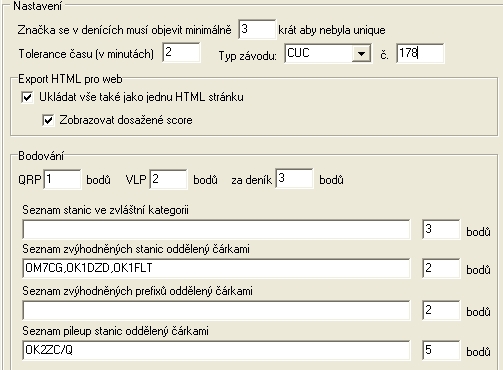This screenshot has width=503, height=370.
Task: Uncheck Zobrazovat dosažené score checkbox
Action: 48,120
